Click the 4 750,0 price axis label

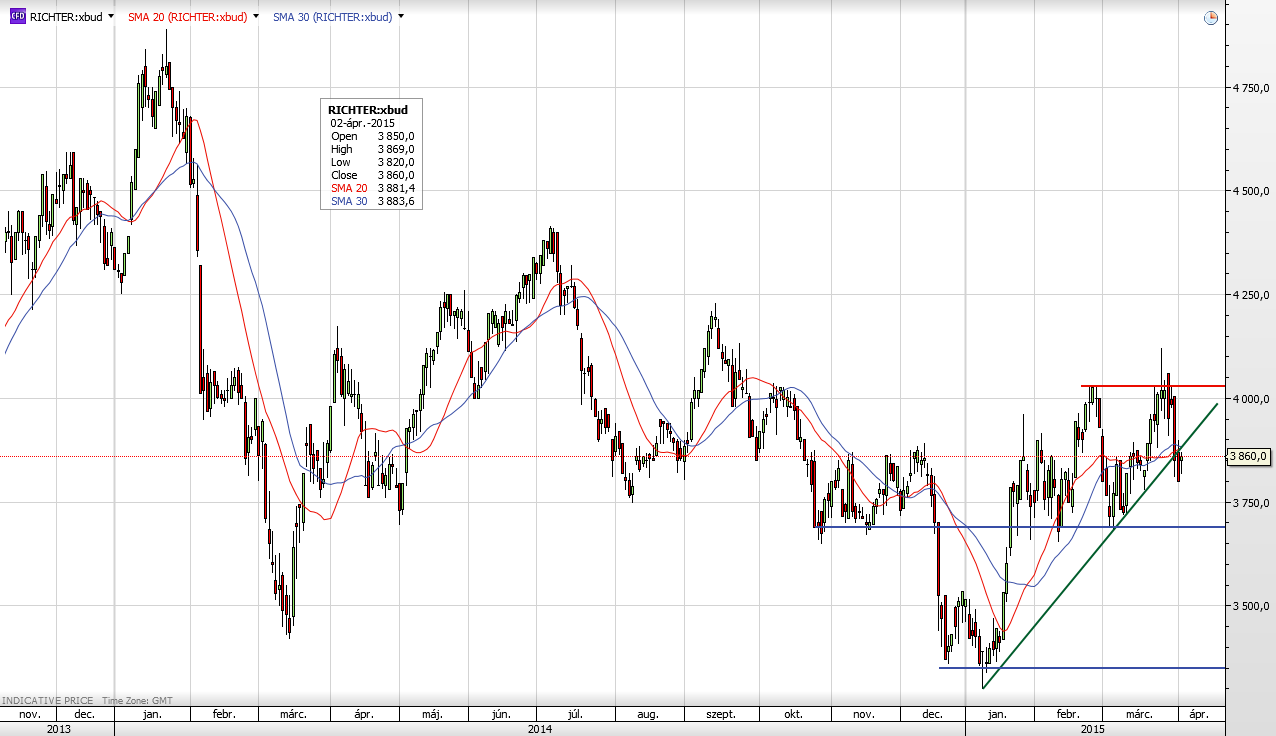(1251, 88)
